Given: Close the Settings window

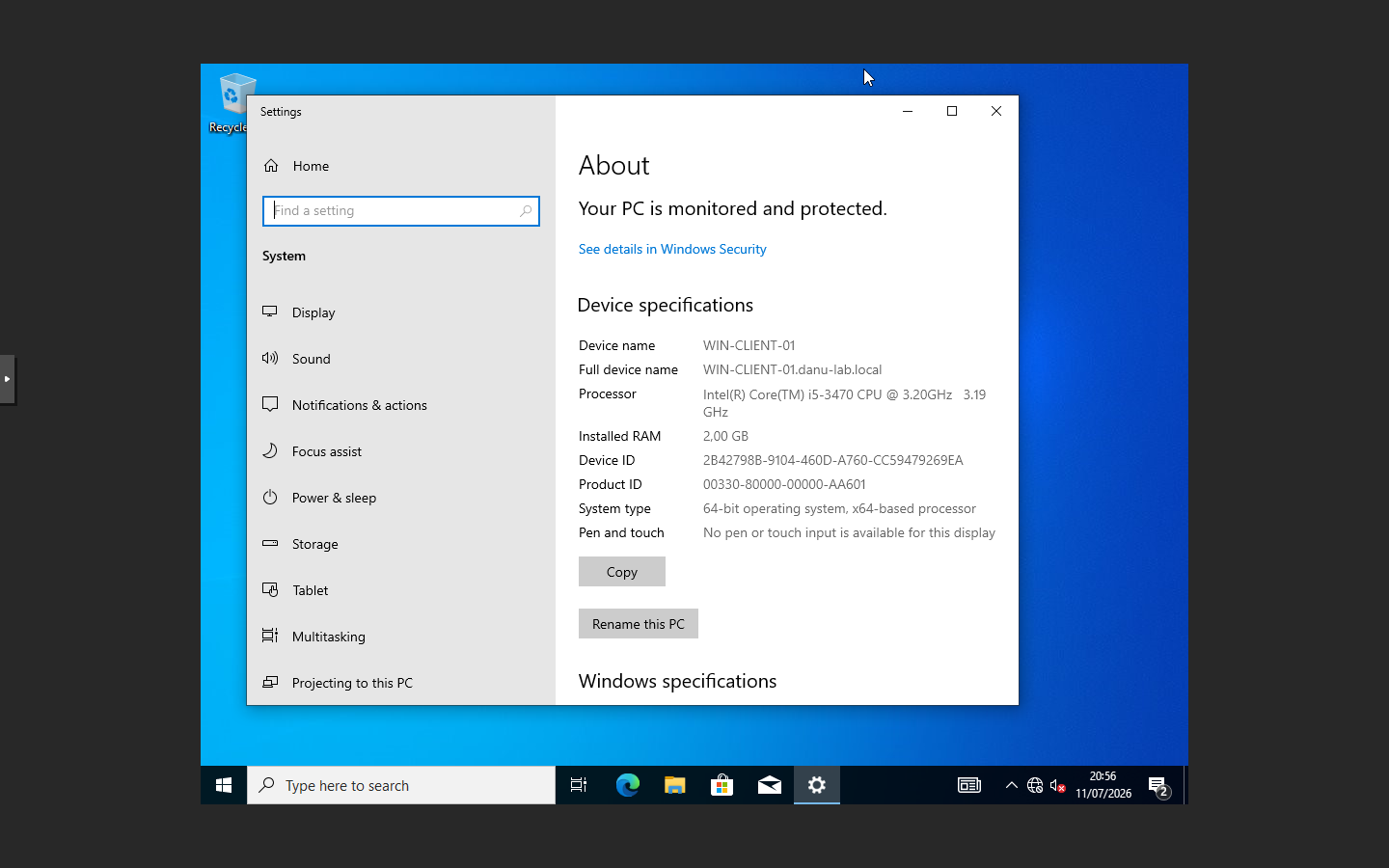Looking at the screenshot, I should point(996,111).
